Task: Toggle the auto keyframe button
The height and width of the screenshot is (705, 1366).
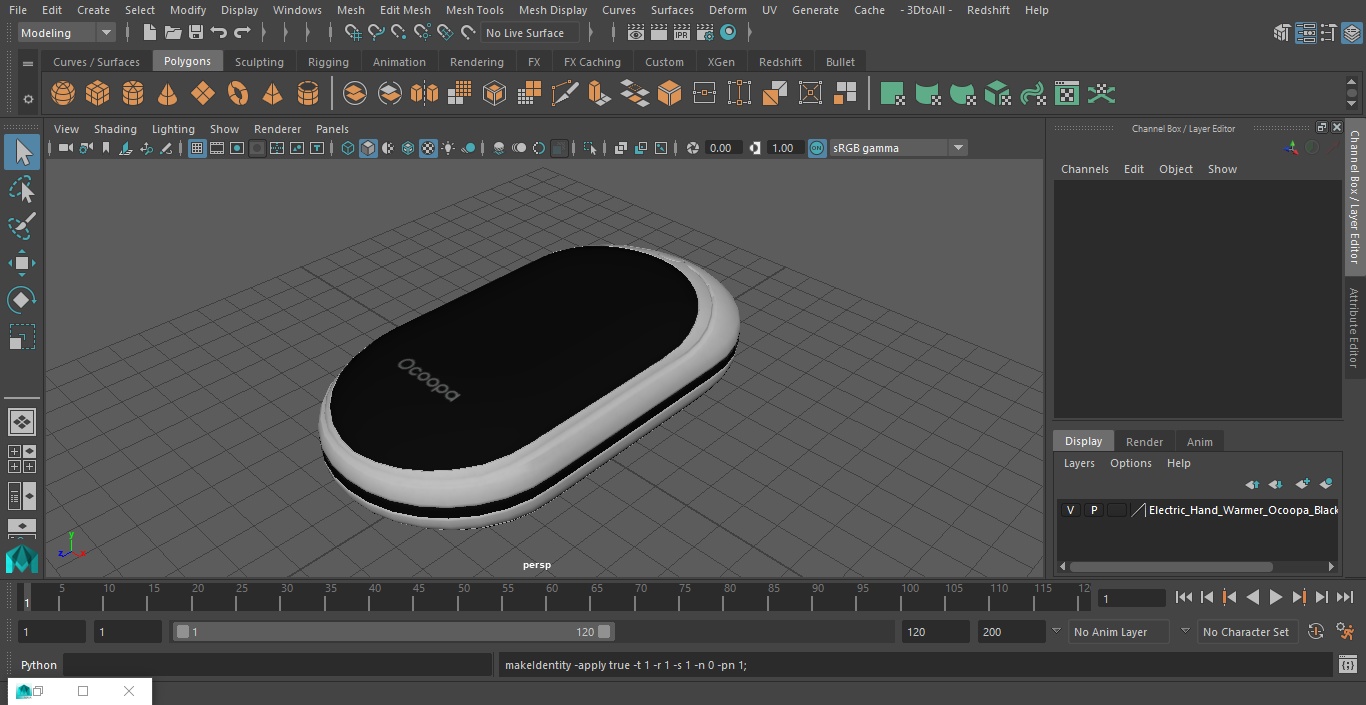Action: 1316,632
